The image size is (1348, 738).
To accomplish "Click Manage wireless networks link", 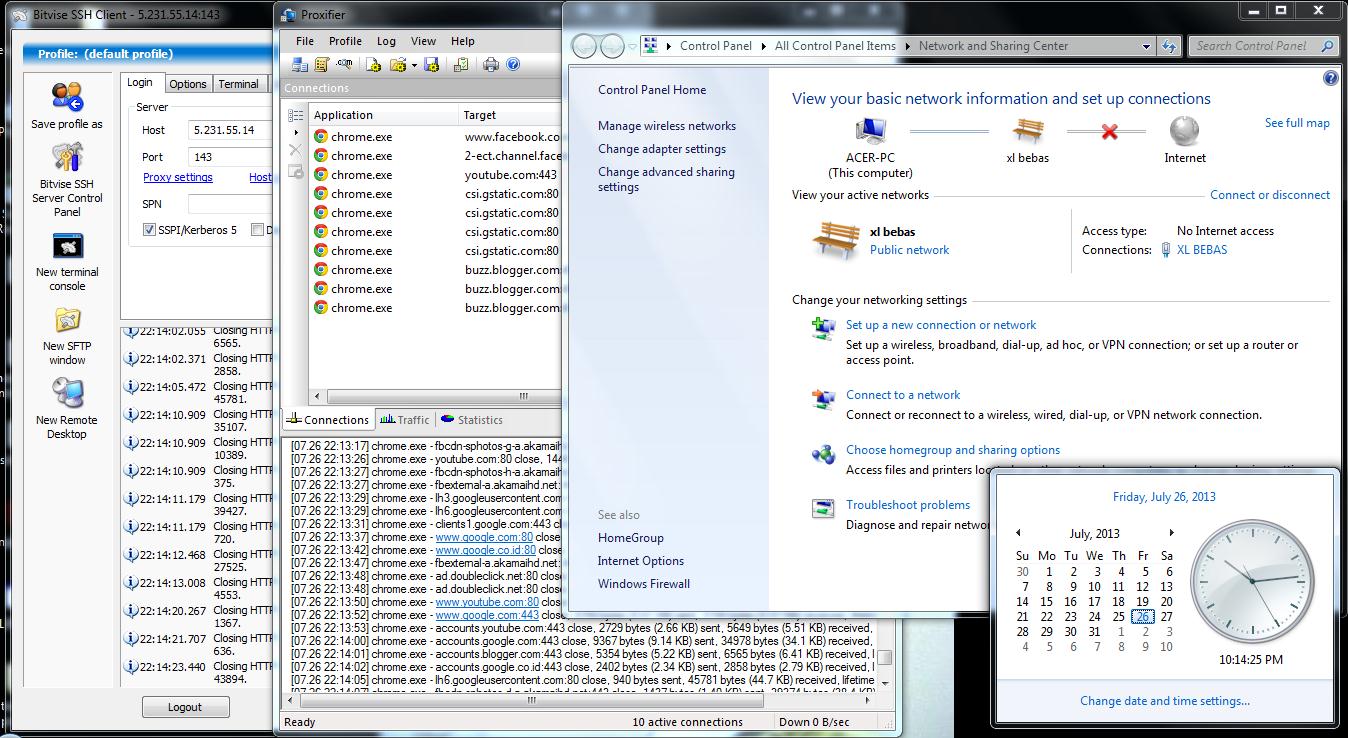I will [667, 126].
